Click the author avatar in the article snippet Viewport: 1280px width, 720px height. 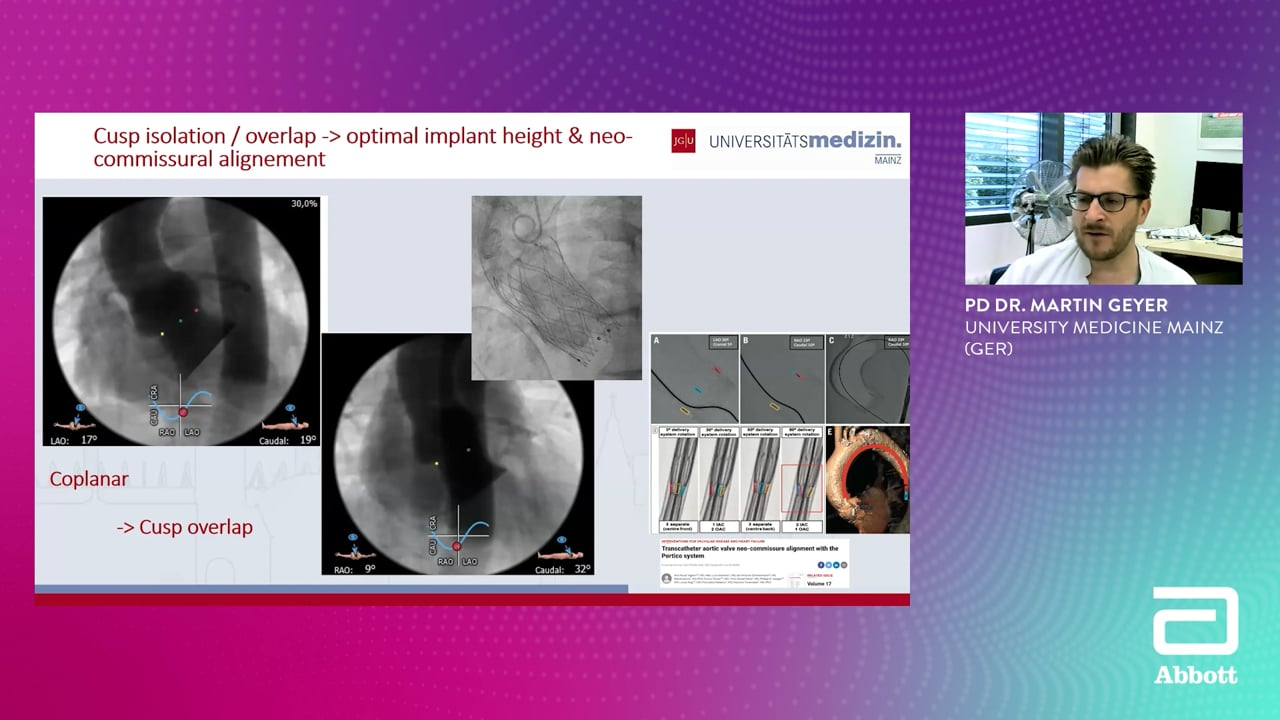[665, 578]
